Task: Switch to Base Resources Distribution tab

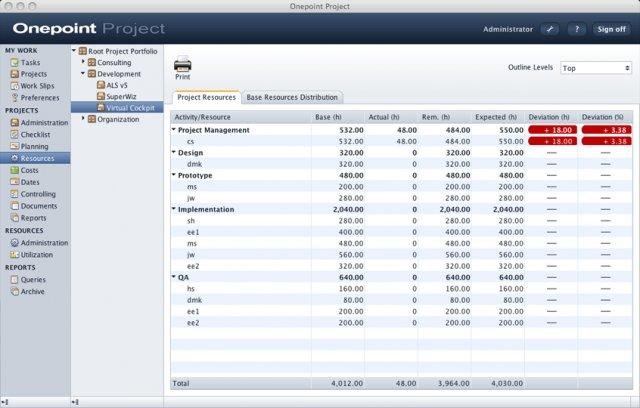Action: [x=292, y=98]
